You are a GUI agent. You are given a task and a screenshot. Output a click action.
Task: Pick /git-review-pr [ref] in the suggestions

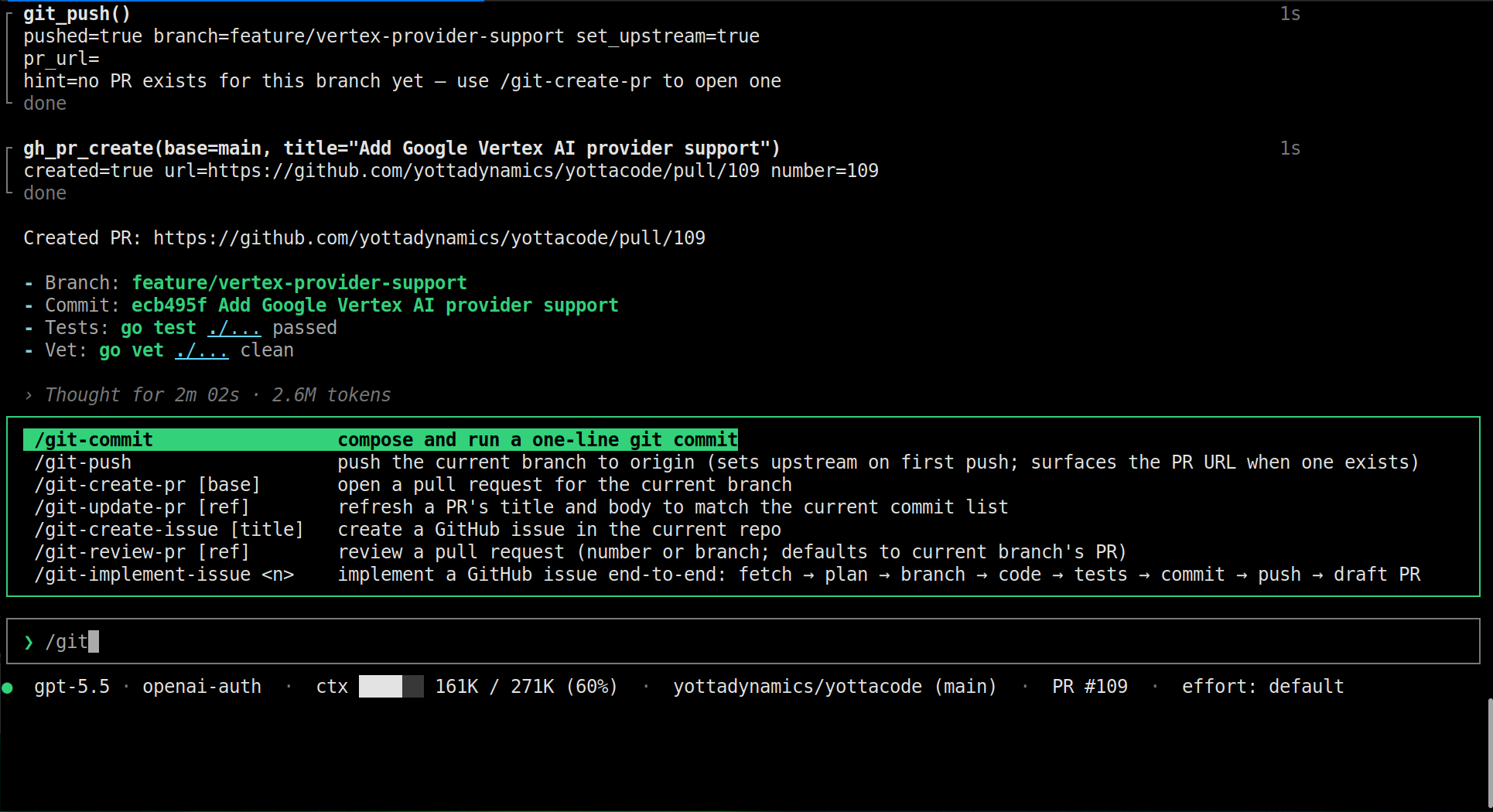coord(580,552)
